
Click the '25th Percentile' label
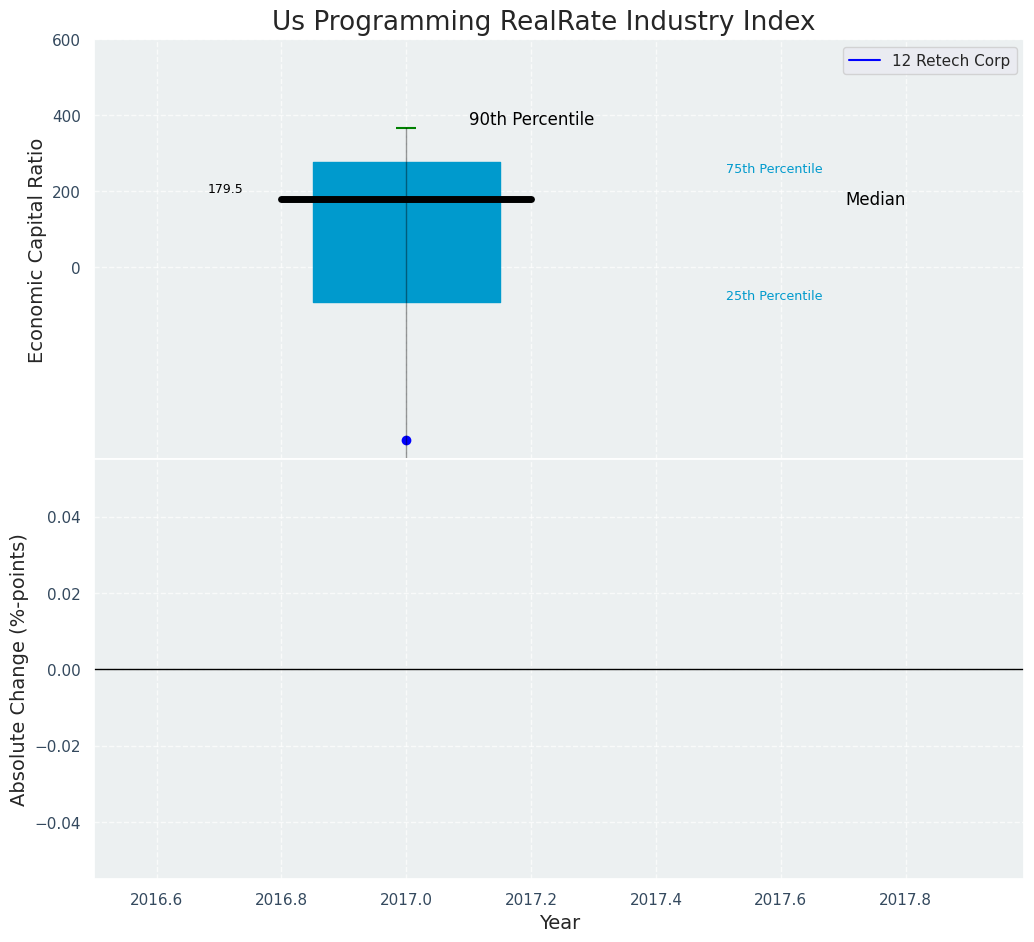[774, 296]
